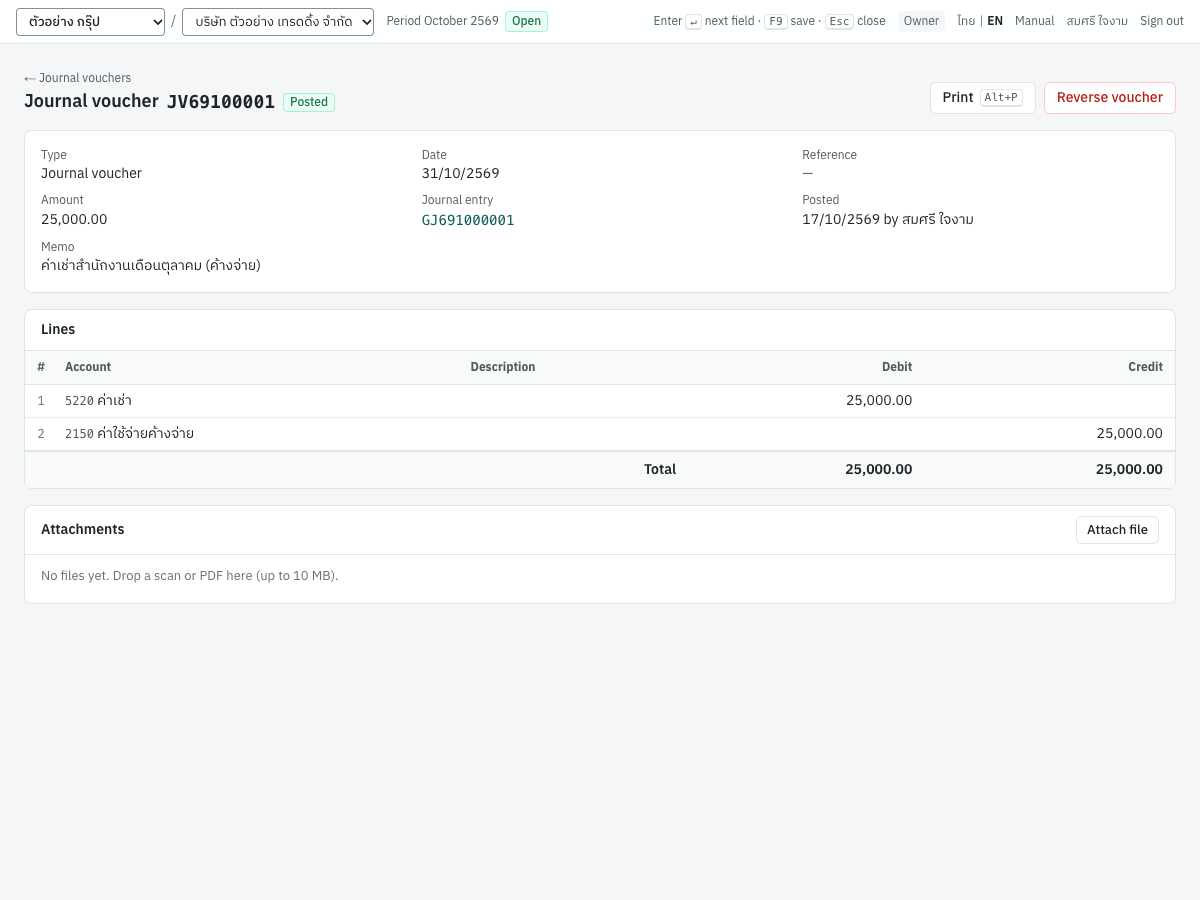Click the Description column header
The width and height of the screenshot is (1200, 900).
(x=503, y=367)
